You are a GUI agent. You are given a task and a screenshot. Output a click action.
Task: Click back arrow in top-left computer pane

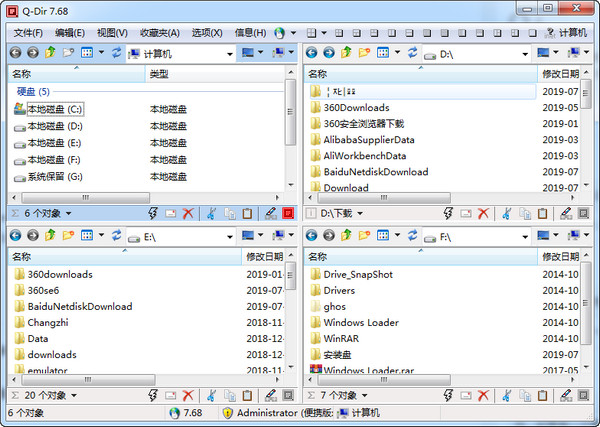(16, 52)
